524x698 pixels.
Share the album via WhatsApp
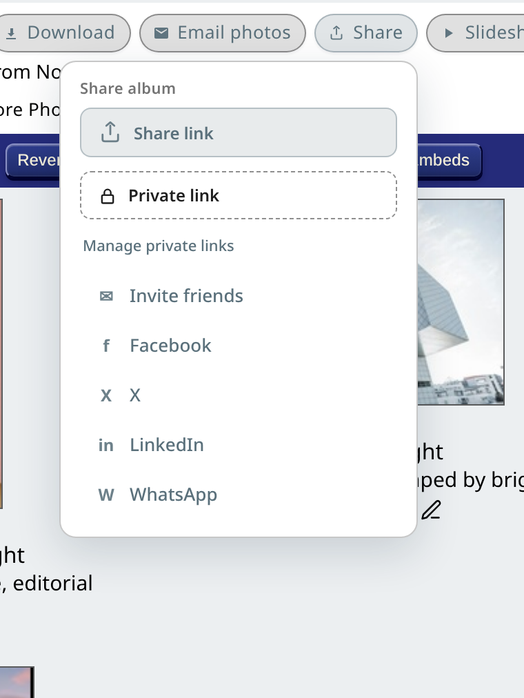(x=238, y=495)
